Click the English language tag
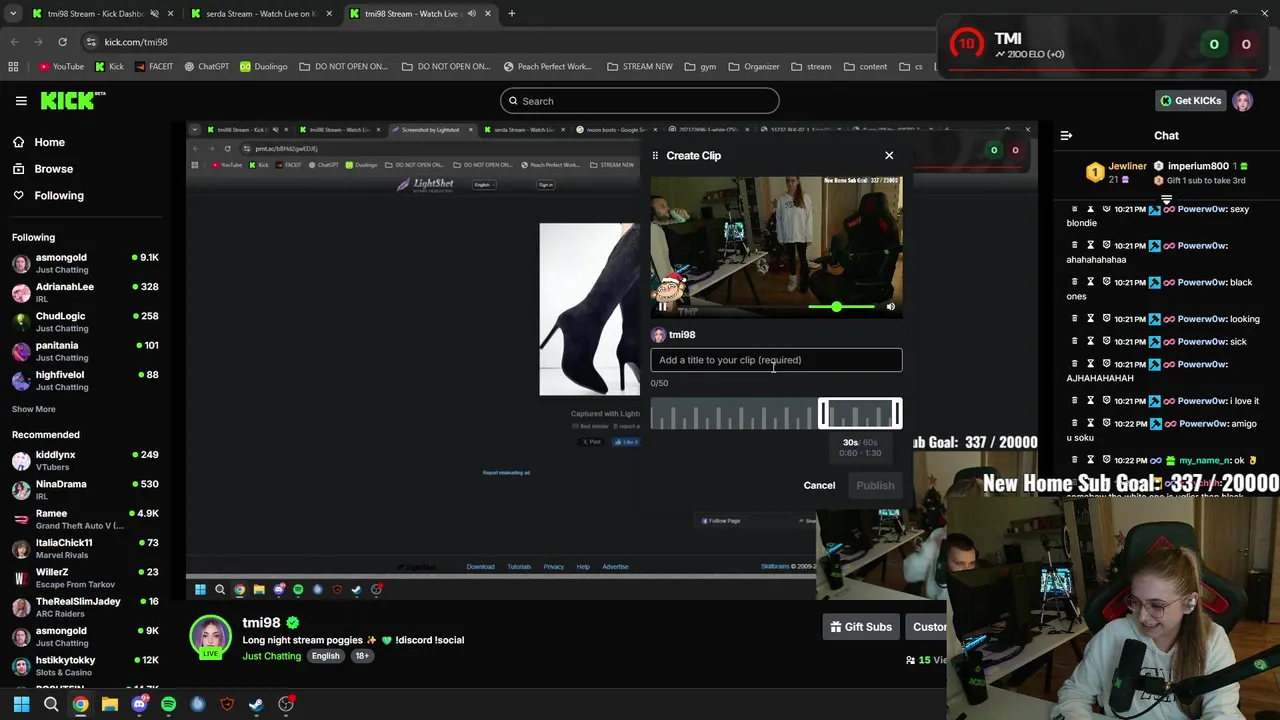Image resolution: width=1280 pixels, height=720 pixels. [325, 656]
